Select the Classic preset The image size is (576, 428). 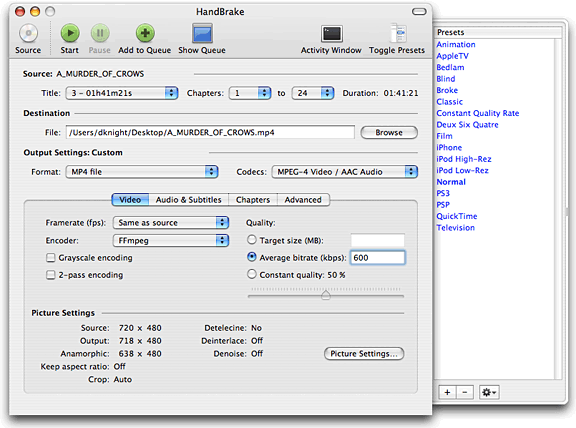(450, 102)
